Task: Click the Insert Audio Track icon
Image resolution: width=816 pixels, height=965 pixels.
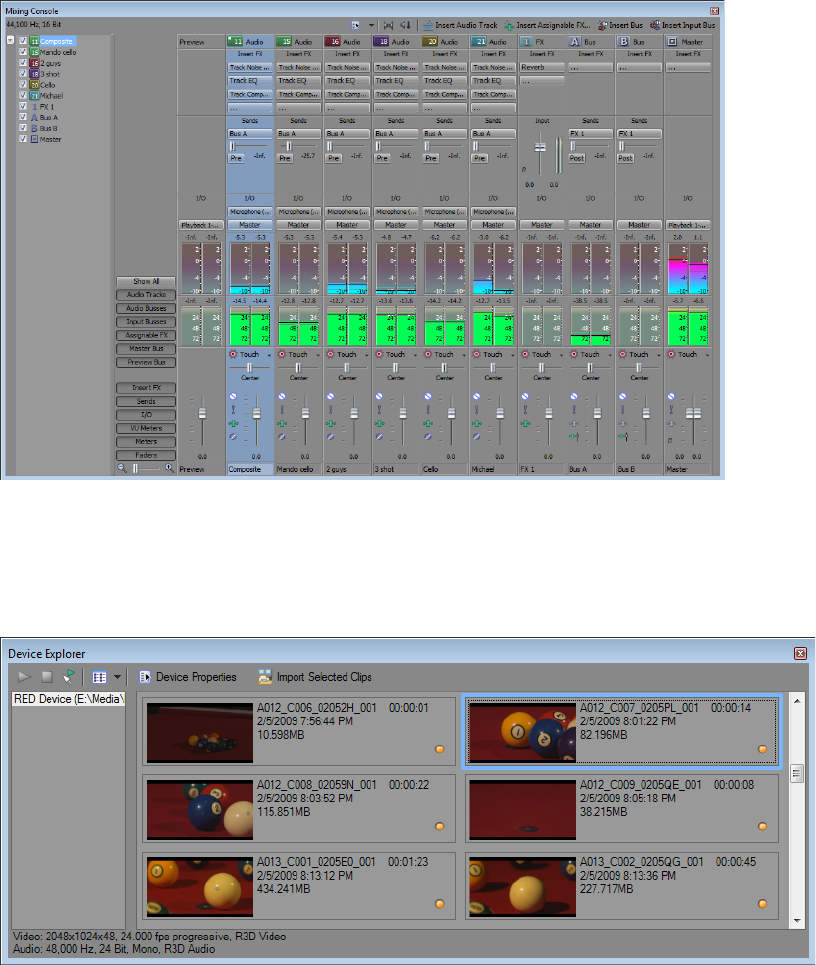Action: pyautogui.click(x=427, y=25)
